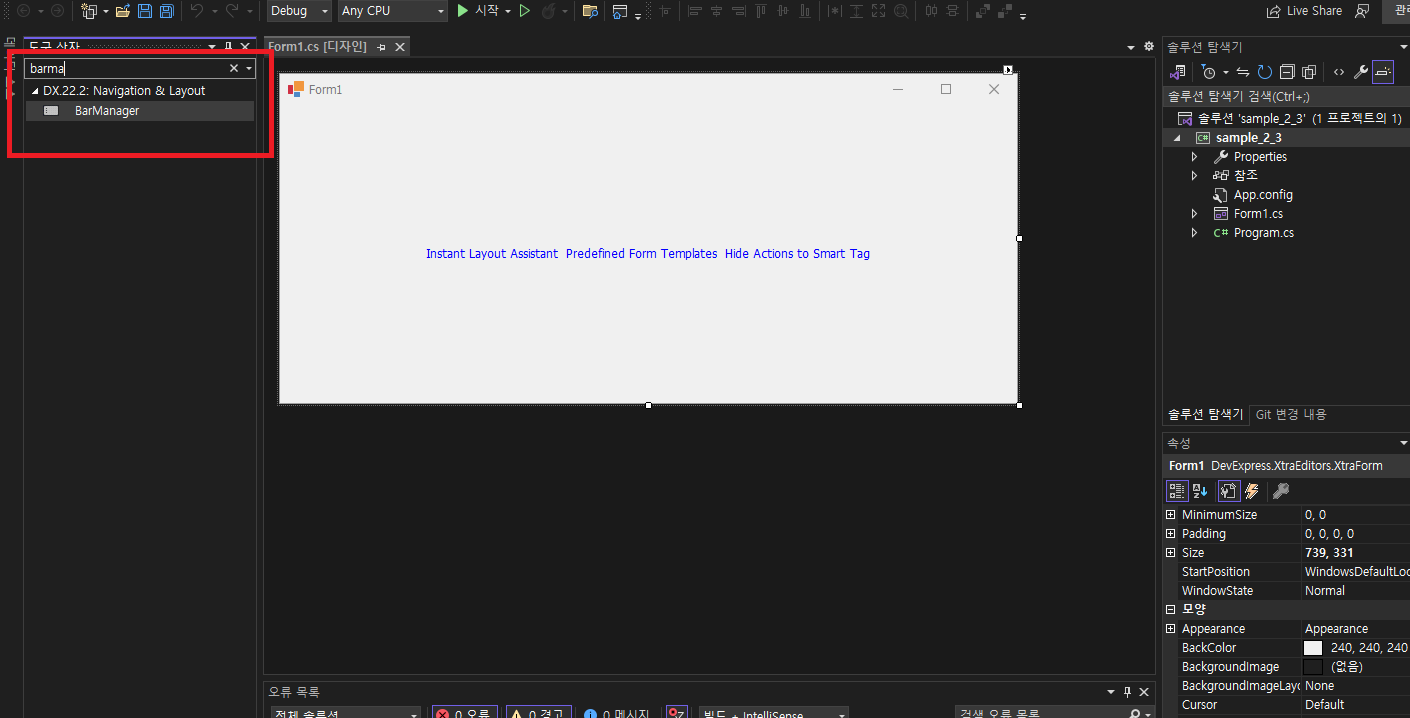The width and height of the screenshot is (1410, 718).
Task: Open the active documents list dropdown arrow
Action: (1131, 47)
